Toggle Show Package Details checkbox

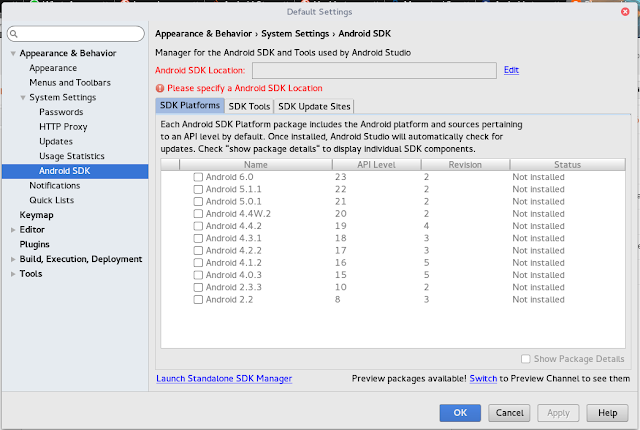(526, 359)
